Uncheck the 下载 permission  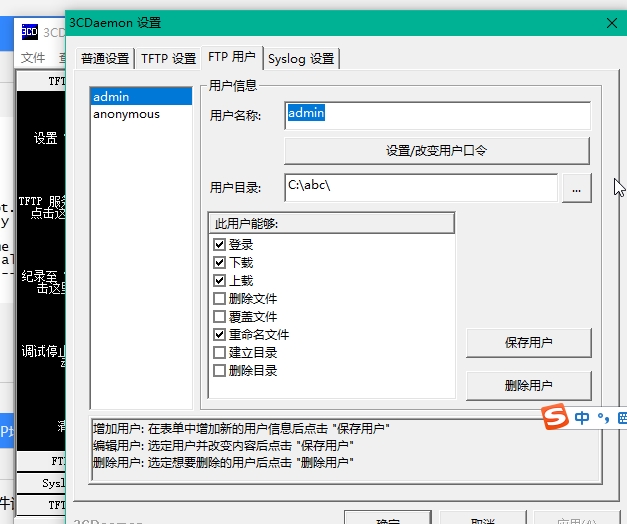(x=219, y=262)
